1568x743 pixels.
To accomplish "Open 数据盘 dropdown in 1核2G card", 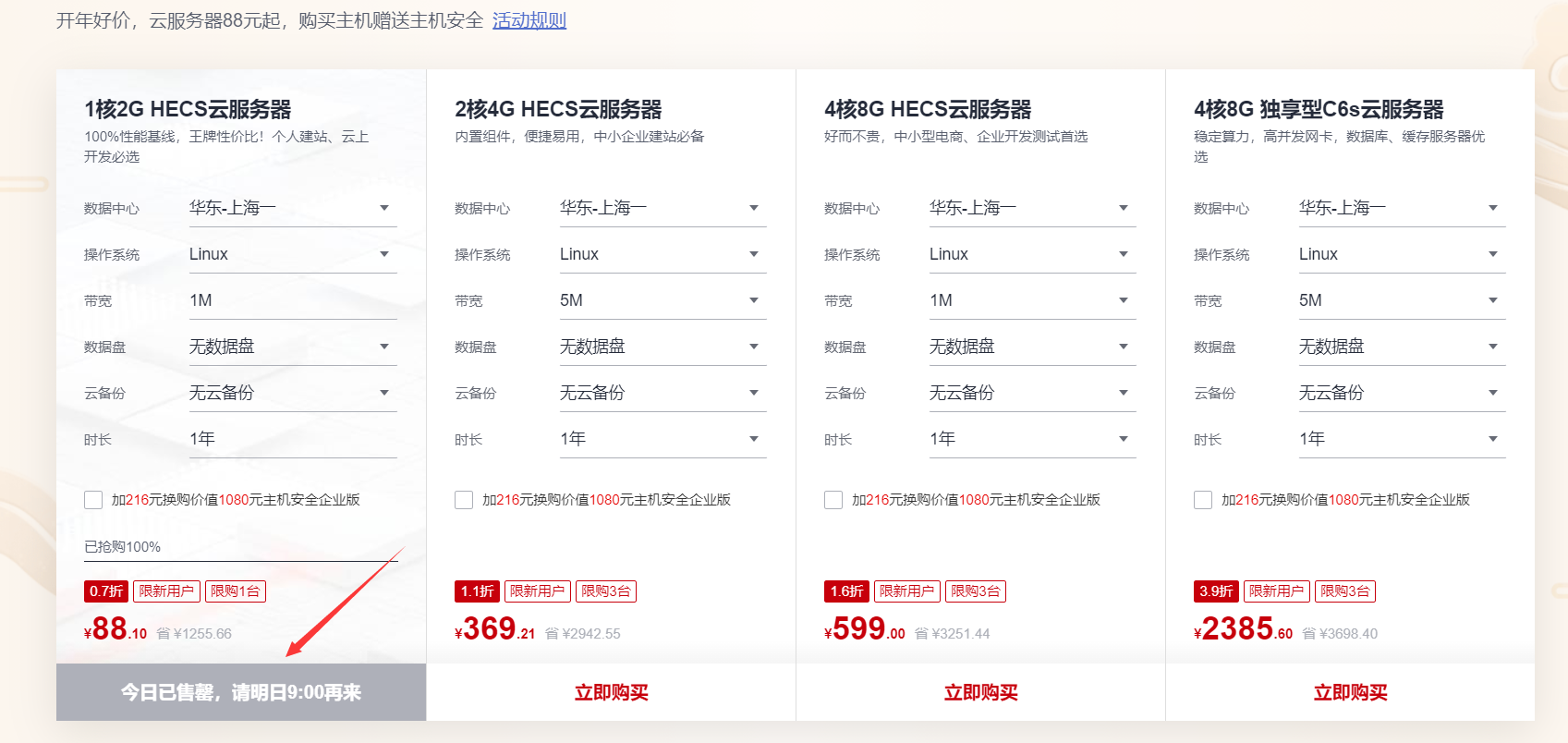I will [293, 347].
